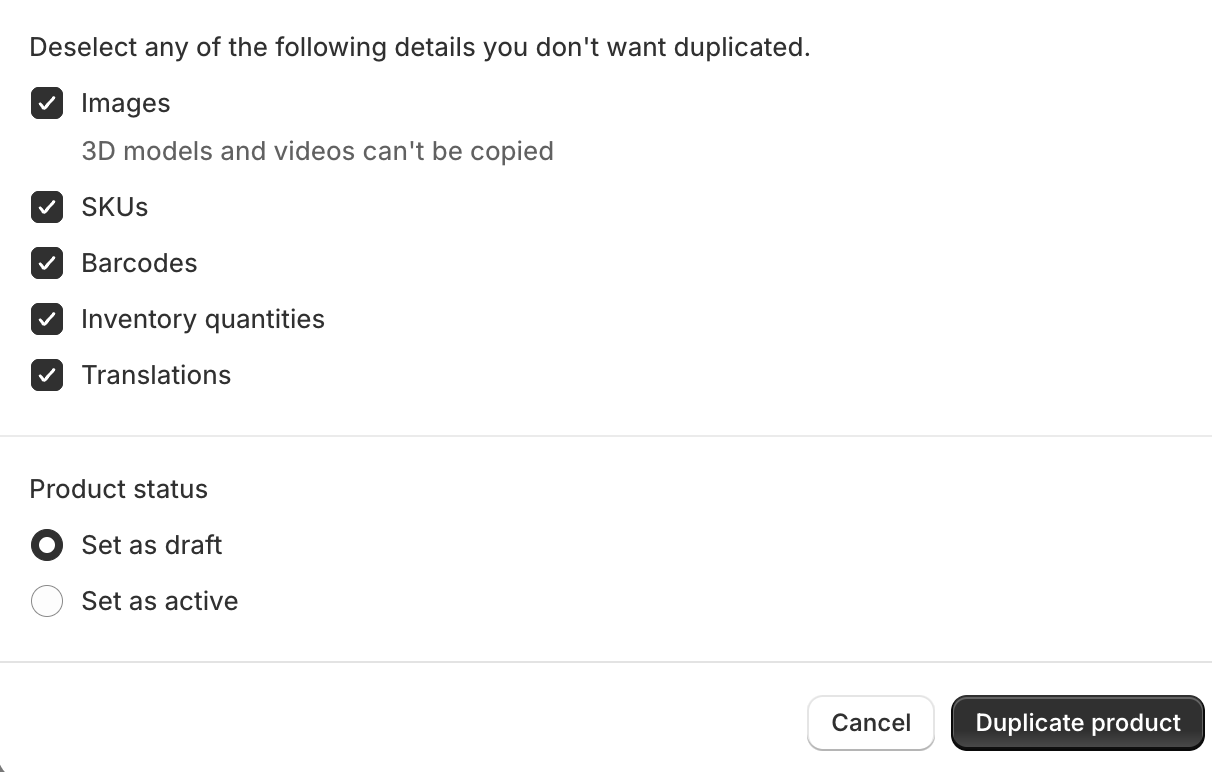The height and width of the screenshot is (772, 1212).
Task: Click the Duplicate product button
Action: pyautogui.click(x=1077, y=723)
